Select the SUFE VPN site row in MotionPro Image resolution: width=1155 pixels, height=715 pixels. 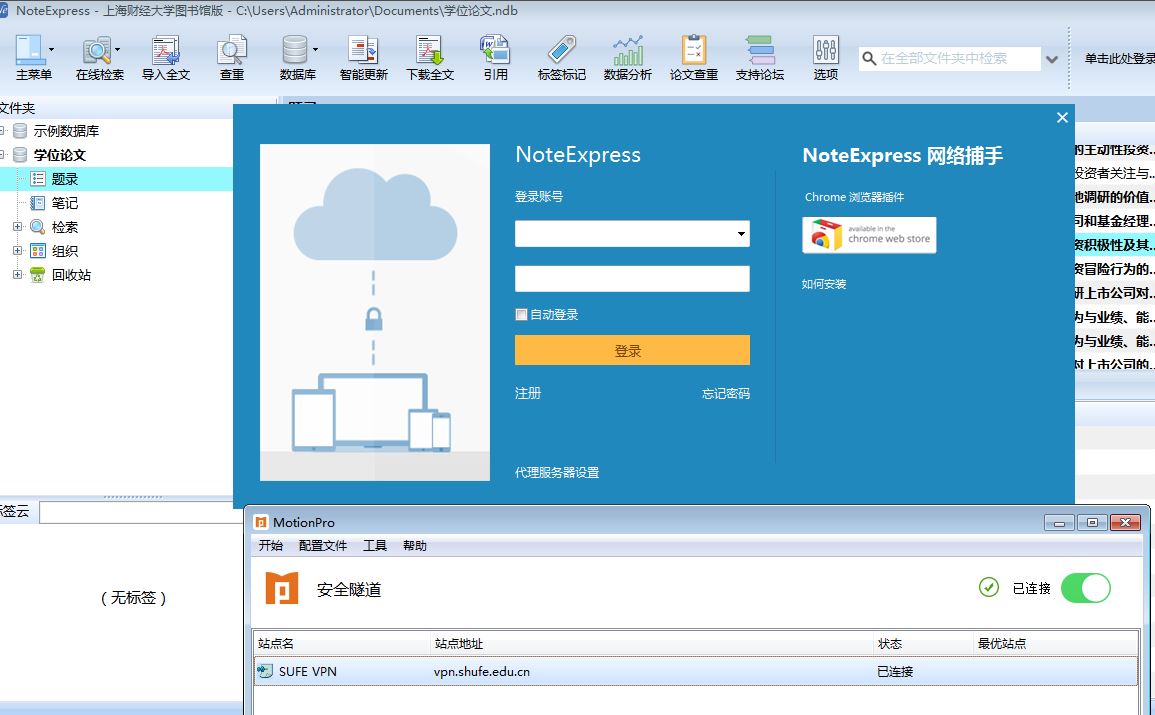[695, 672]
